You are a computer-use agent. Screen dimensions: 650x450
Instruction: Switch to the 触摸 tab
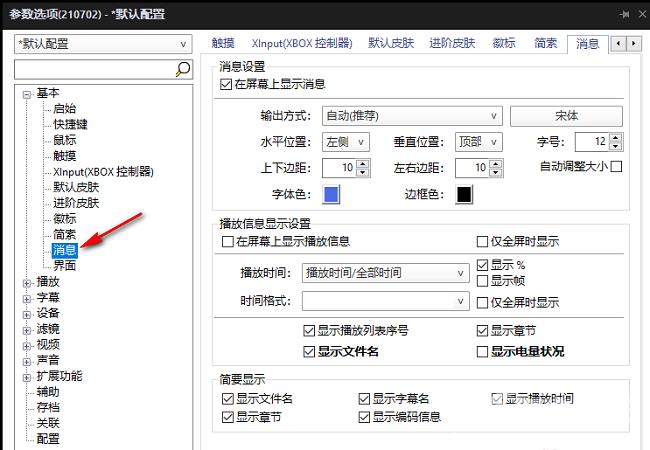coord(225,44)
